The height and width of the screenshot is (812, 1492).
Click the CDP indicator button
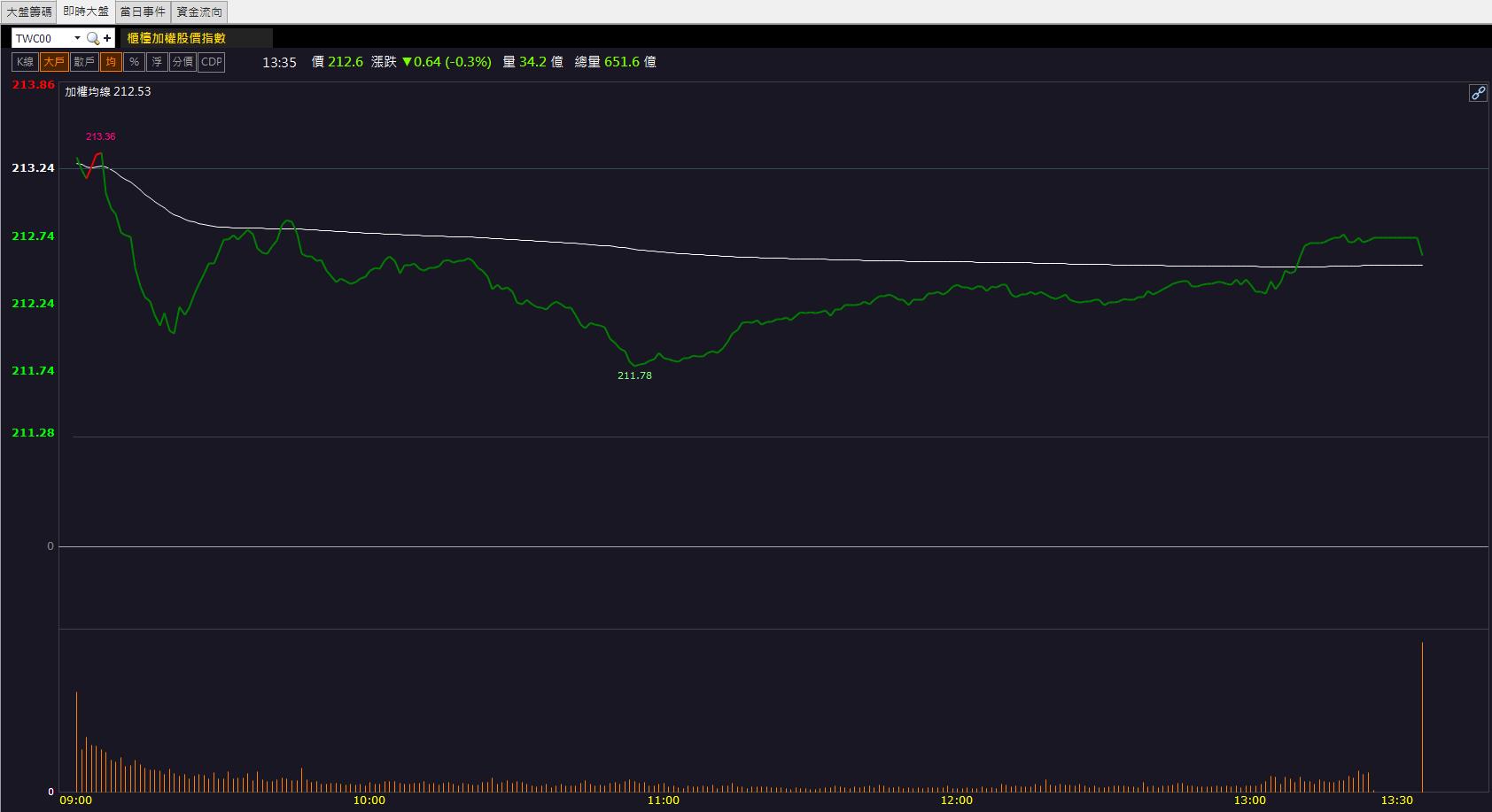[212, 62]
